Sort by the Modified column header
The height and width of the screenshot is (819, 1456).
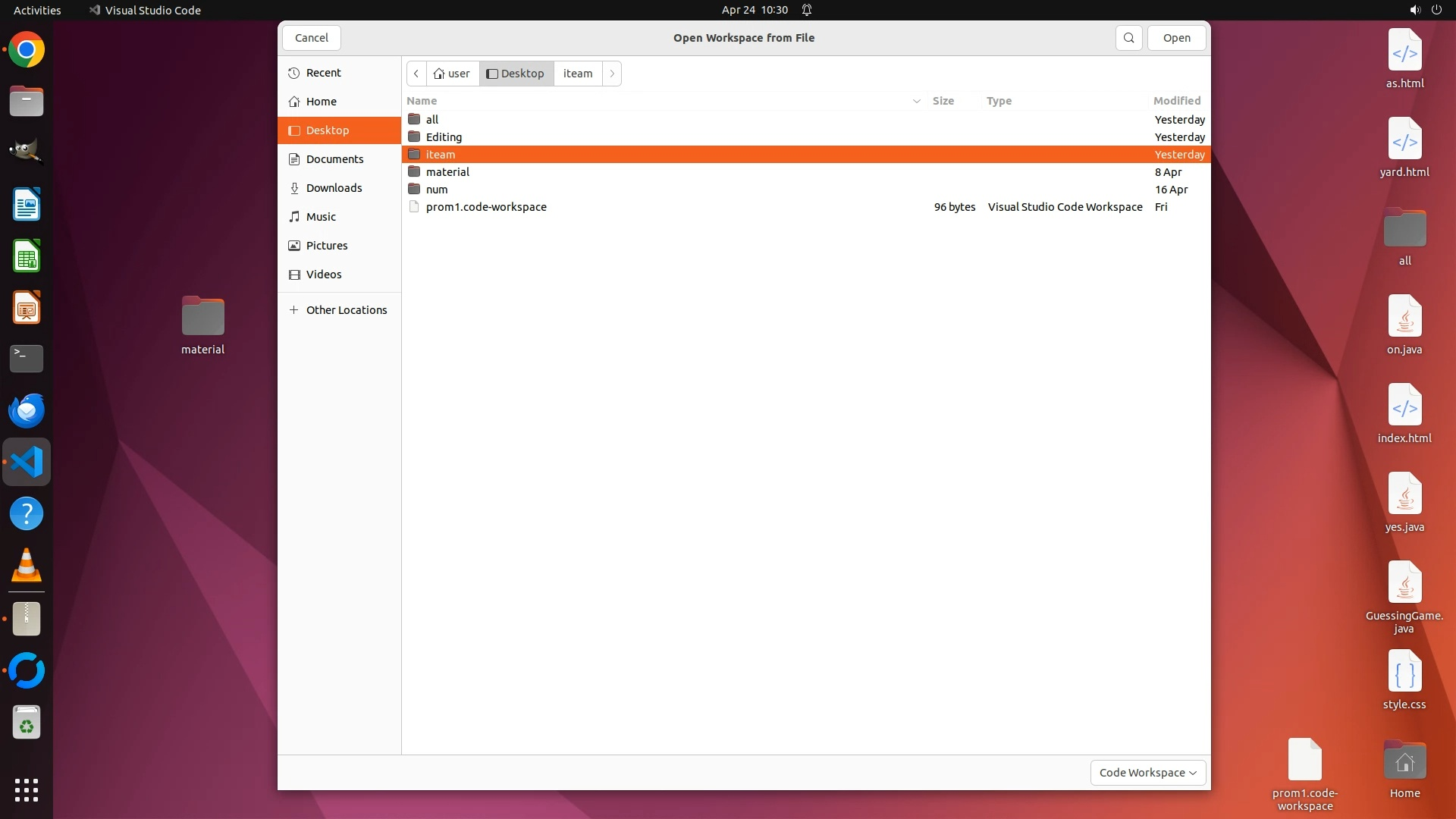coord(1176,101)
